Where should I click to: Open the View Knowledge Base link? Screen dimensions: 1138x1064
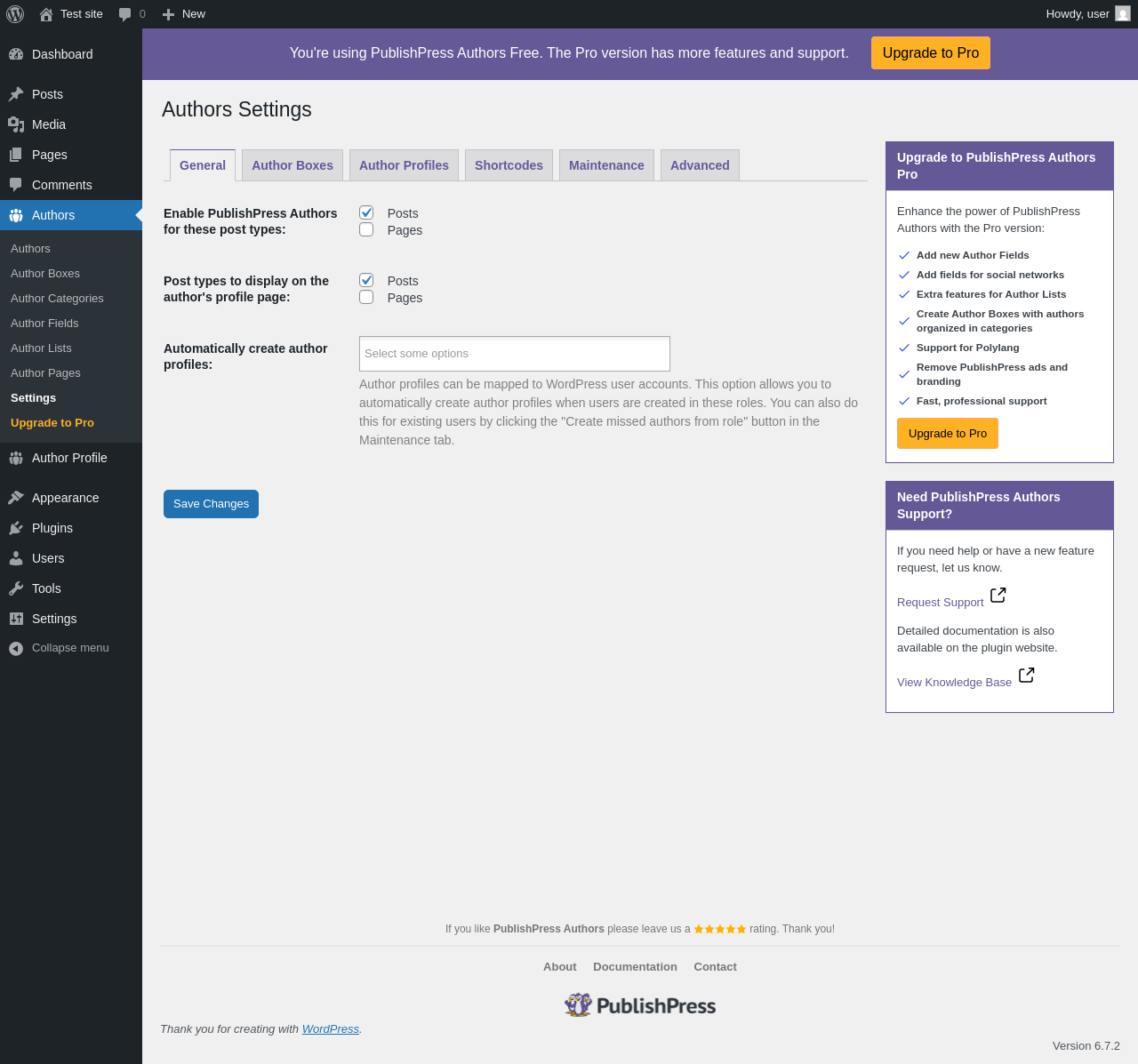(954, 683)
